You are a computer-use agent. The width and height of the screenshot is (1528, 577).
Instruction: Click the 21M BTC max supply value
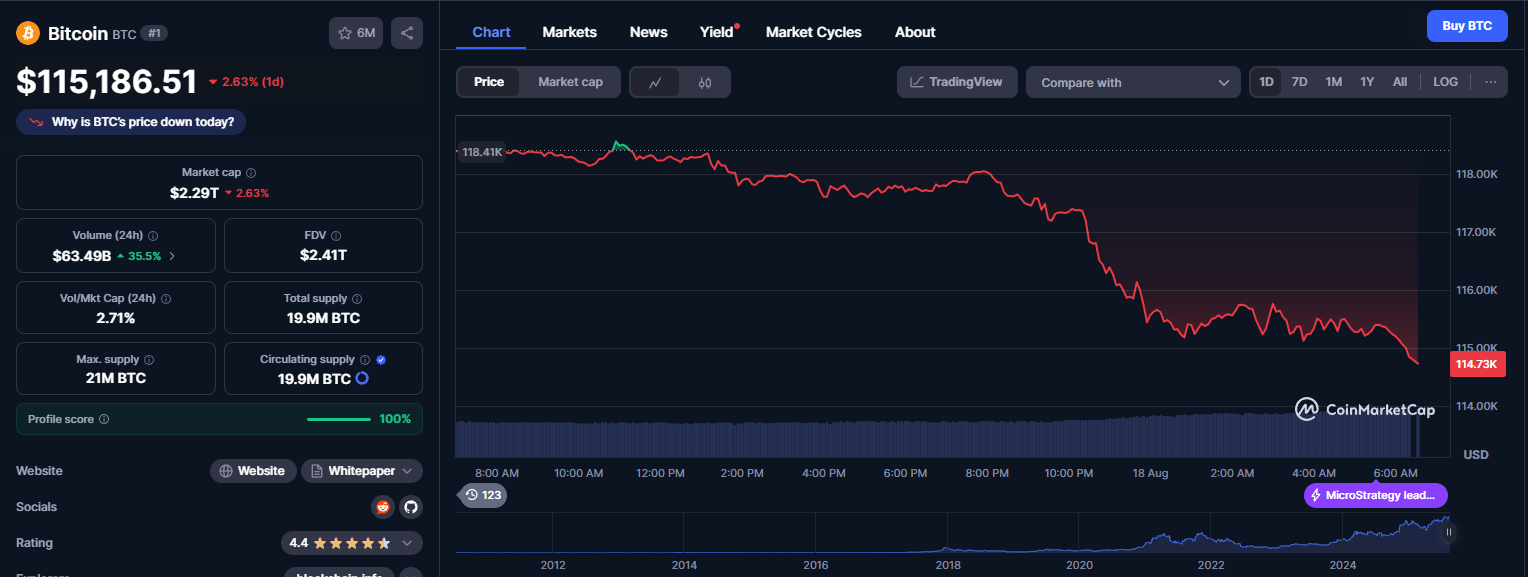pyautogui.click(x=115, y=379)
